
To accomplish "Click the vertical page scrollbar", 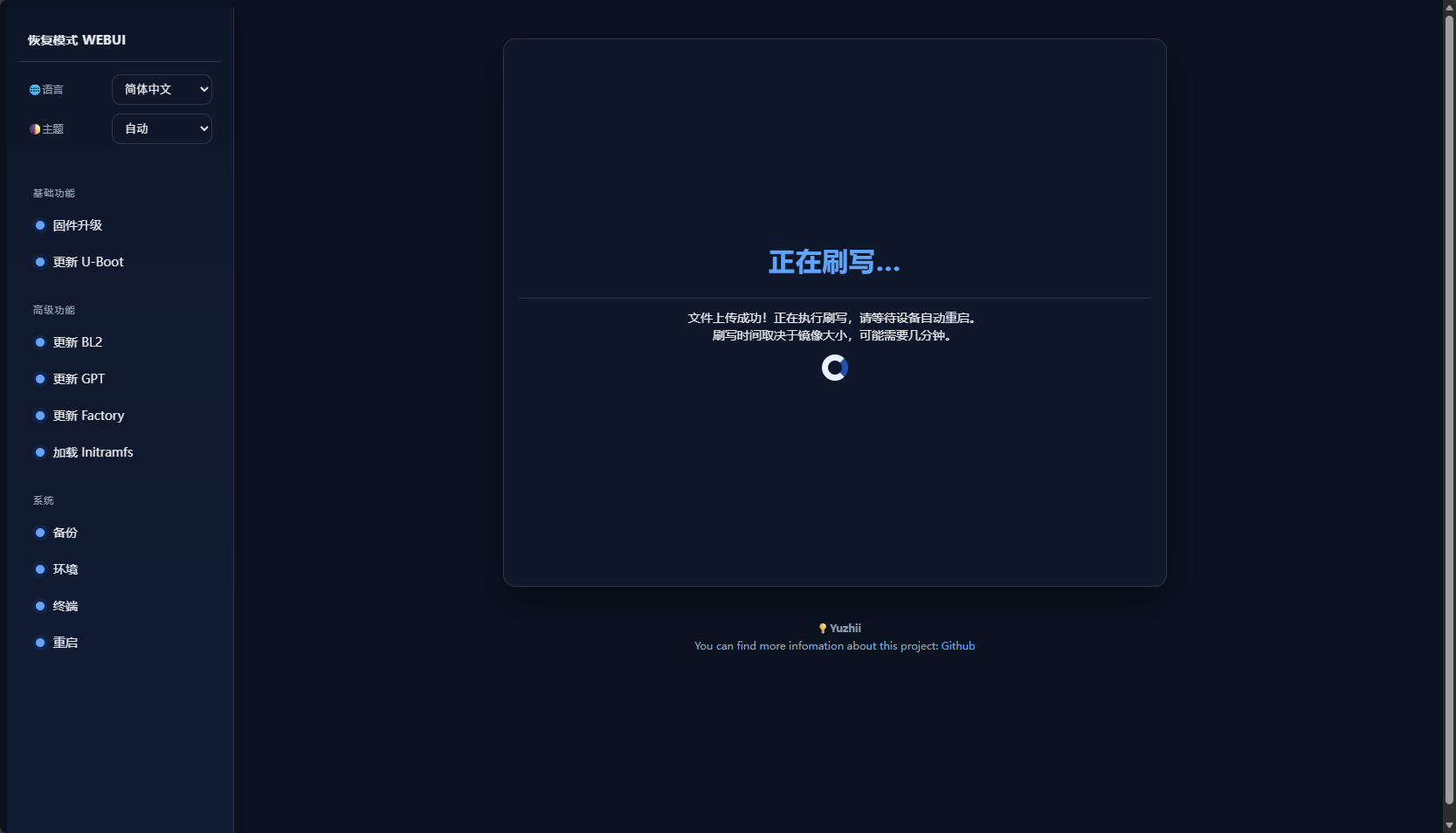I will (1449, 410).
